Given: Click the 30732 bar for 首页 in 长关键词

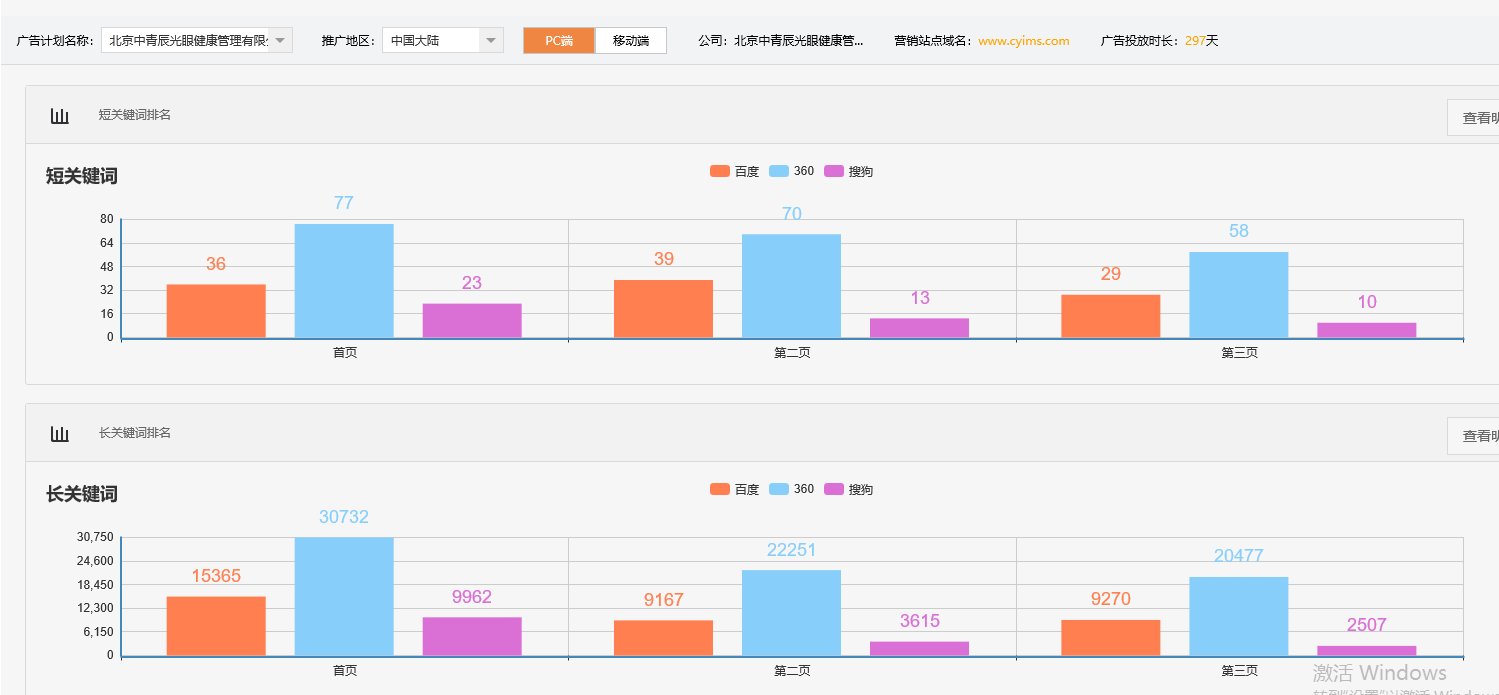Looking at the screenshot, I should pyautogui.click(x=344, y=595).
